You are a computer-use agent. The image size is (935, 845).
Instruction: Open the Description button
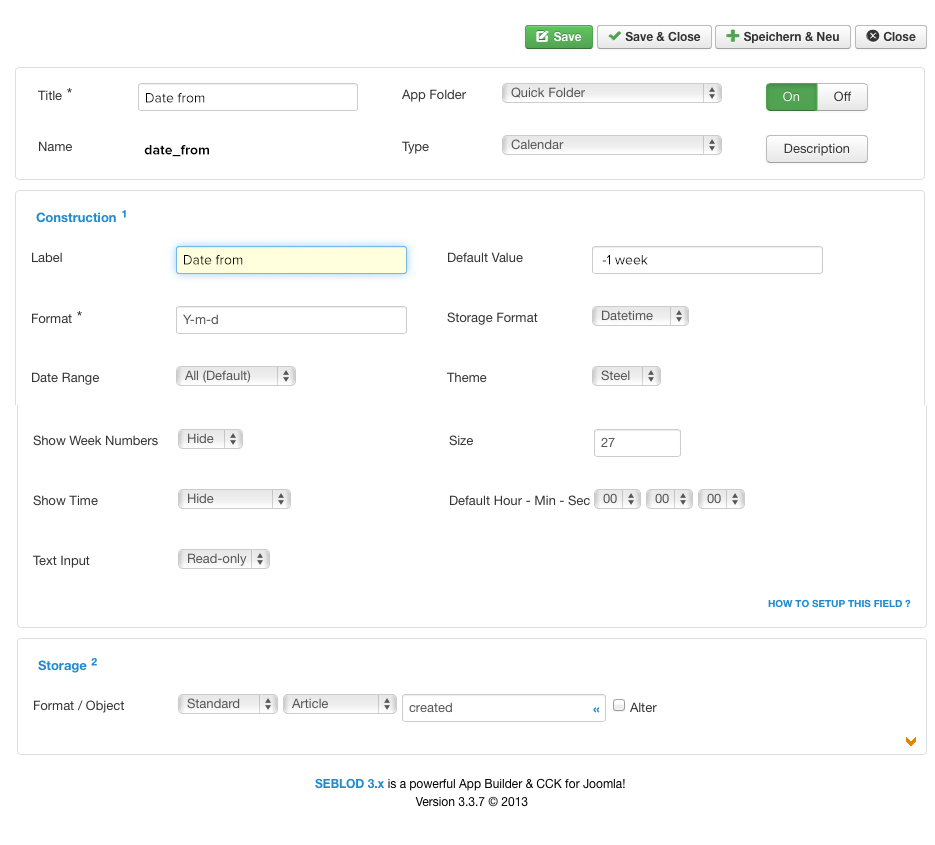pyautogui.click(x=816, y=149)
